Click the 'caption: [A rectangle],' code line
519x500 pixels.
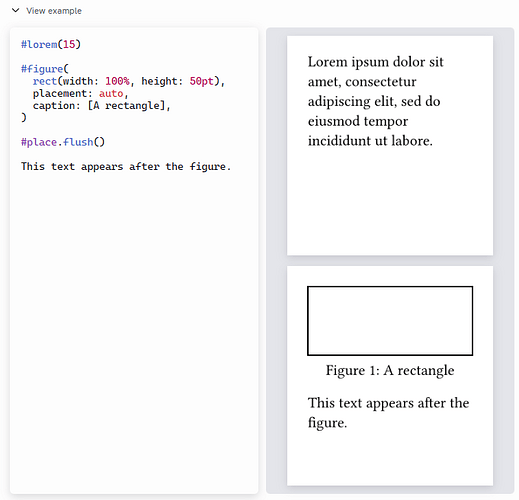click(x=102, y=106)
